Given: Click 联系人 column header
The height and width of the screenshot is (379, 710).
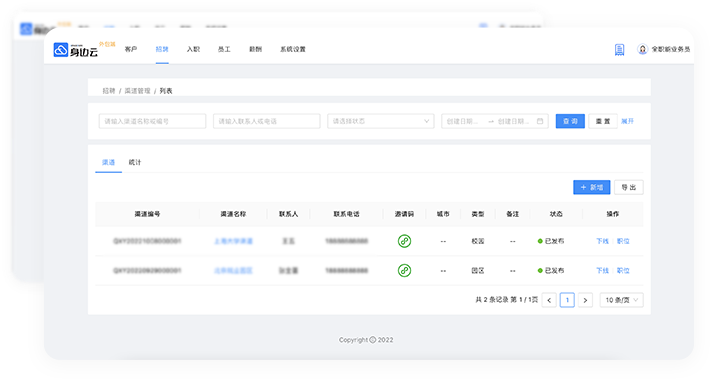Looking at the screenshot, I should (x=288, y=214).
